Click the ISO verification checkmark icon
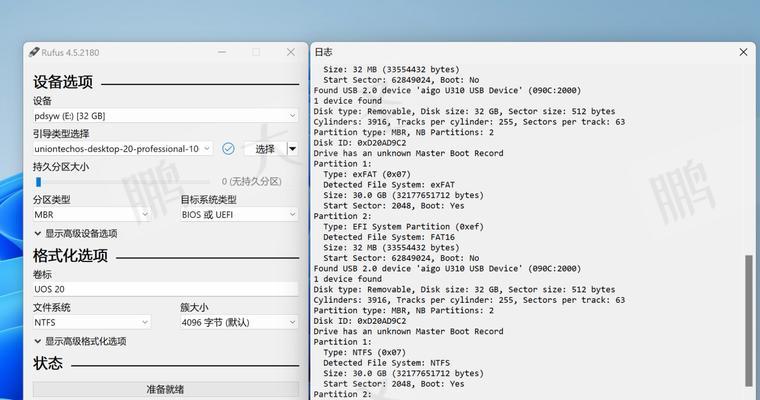760x400 pixels. (228, 149)
